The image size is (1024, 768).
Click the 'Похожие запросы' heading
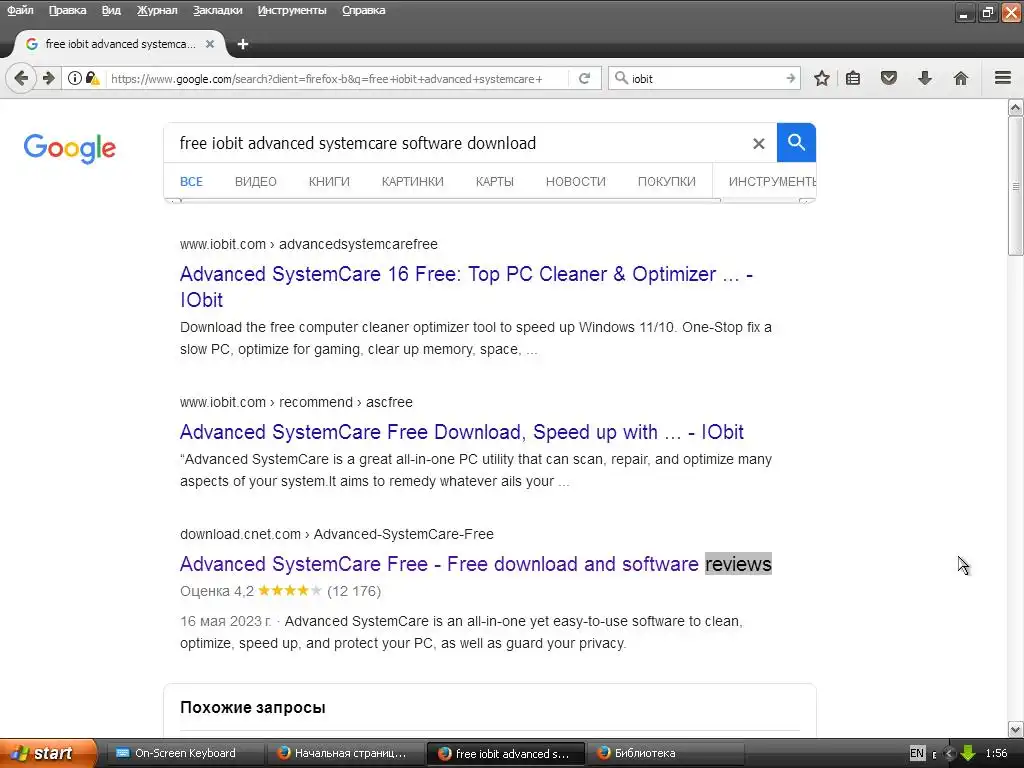coord(253,707)
